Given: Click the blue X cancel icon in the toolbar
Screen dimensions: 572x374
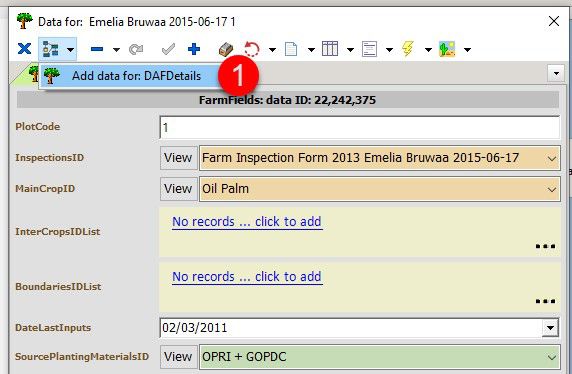Looking at the screenshot, I should 24,49.
